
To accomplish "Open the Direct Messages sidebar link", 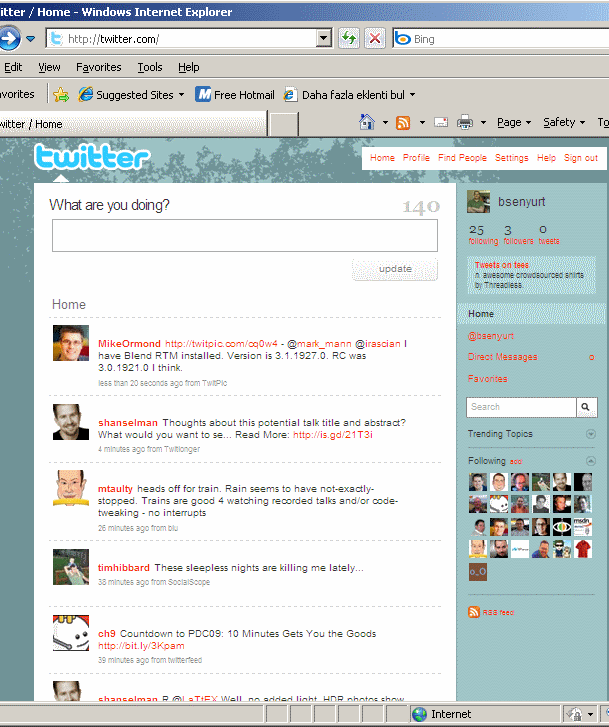I will [503, 357].
